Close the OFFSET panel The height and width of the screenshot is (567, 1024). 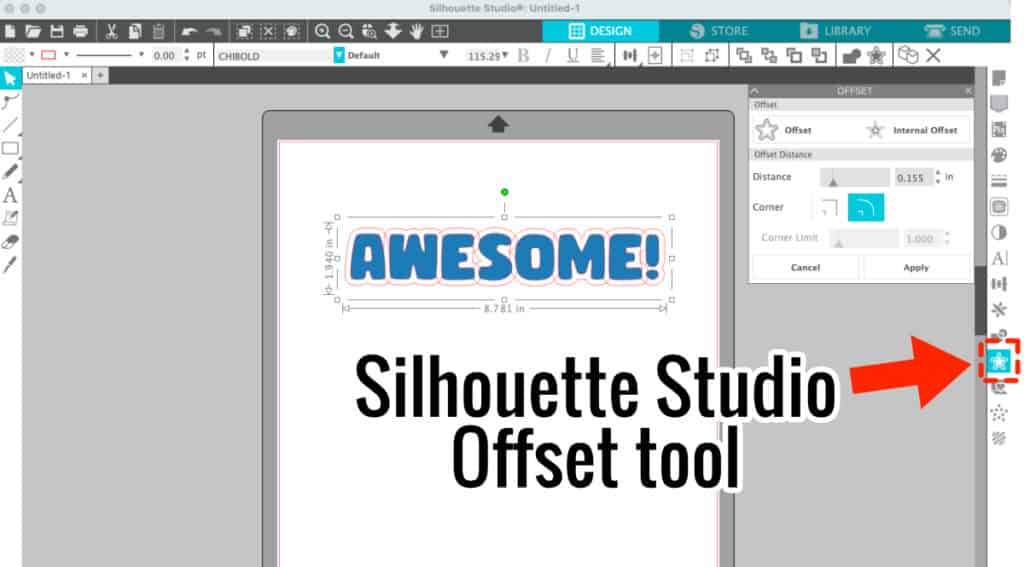[x=967, y=91]
